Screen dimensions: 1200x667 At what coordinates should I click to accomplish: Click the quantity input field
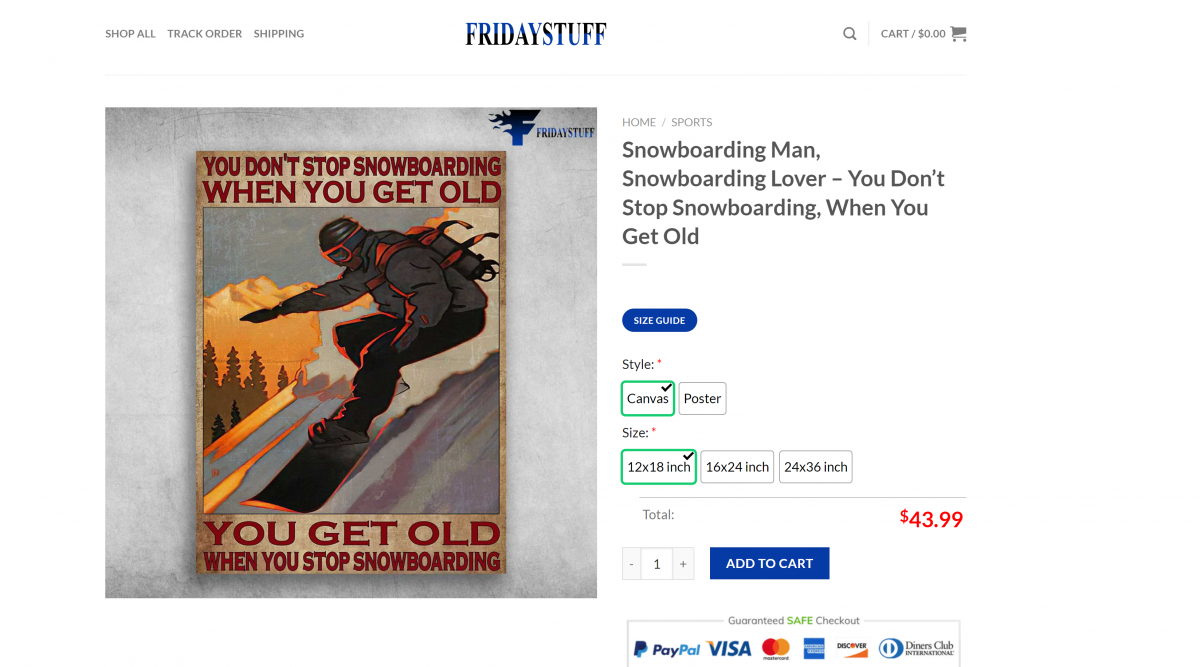click(657, 563)
